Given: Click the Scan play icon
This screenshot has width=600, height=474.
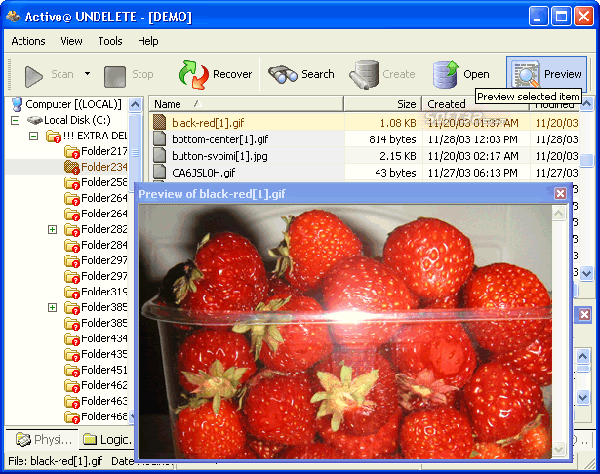Looking at the screenshot, I should click(x=33, y=76).
